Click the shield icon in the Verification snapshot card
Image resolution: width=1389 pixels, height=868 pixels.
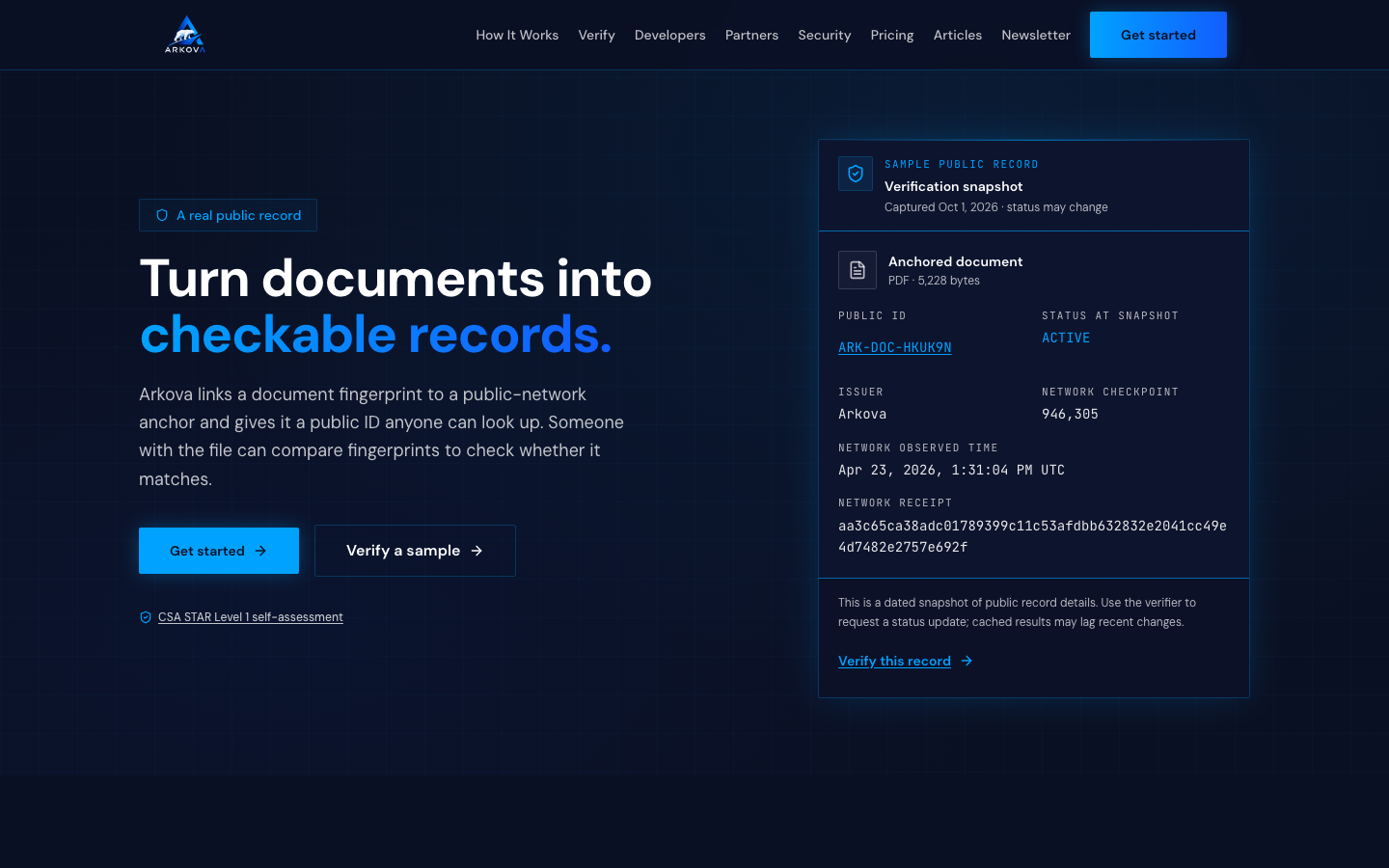[x=856, y=174]
